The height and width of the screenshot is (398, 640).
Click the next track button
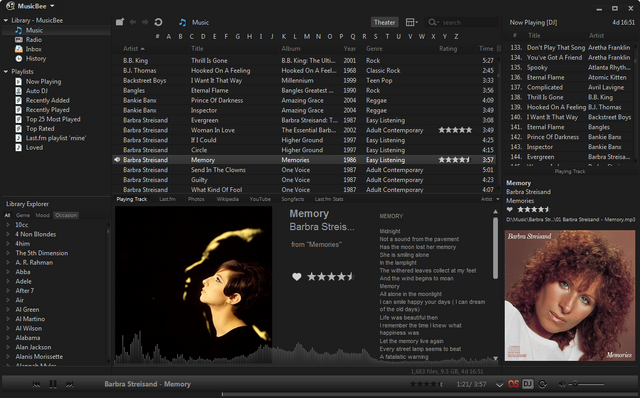[x=70, y=384]
